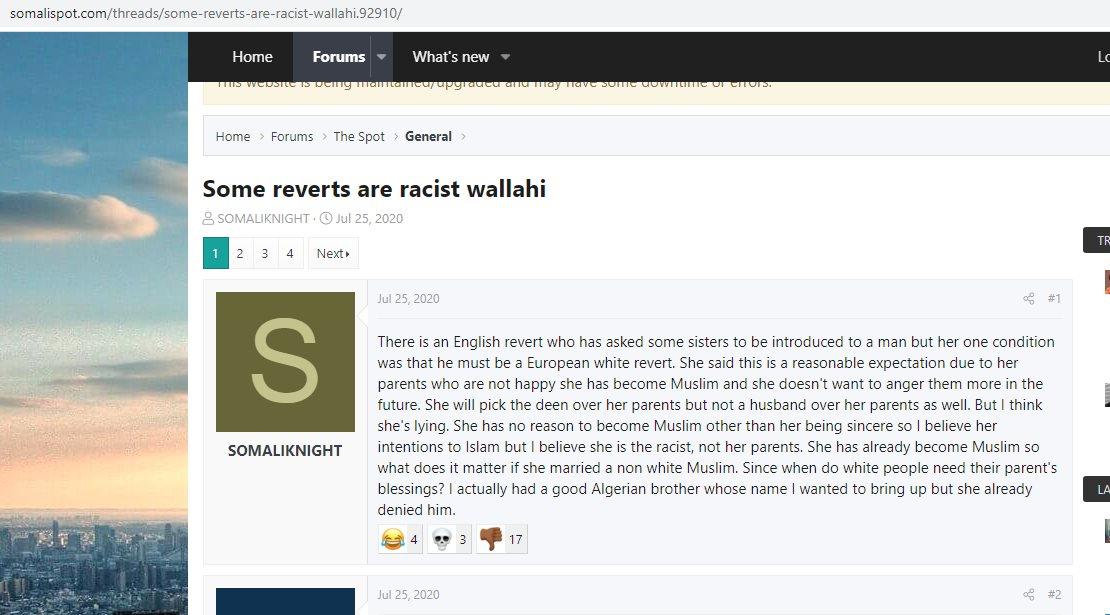Open the #1 post permalink
The height and width of the screenshot is (615, 1110).
click(x=1054, y=299)
